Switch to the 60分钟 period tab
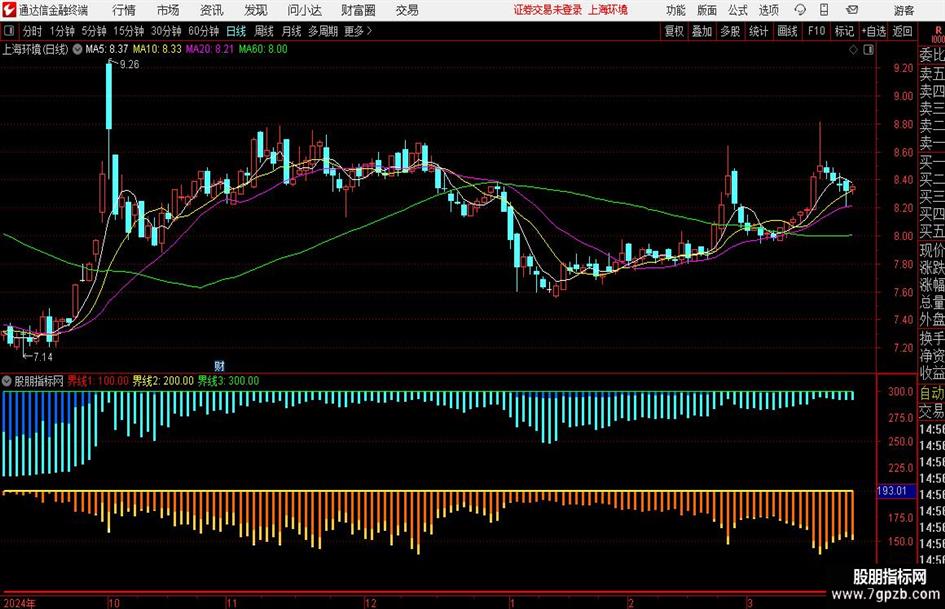 [x=203, y=31]
